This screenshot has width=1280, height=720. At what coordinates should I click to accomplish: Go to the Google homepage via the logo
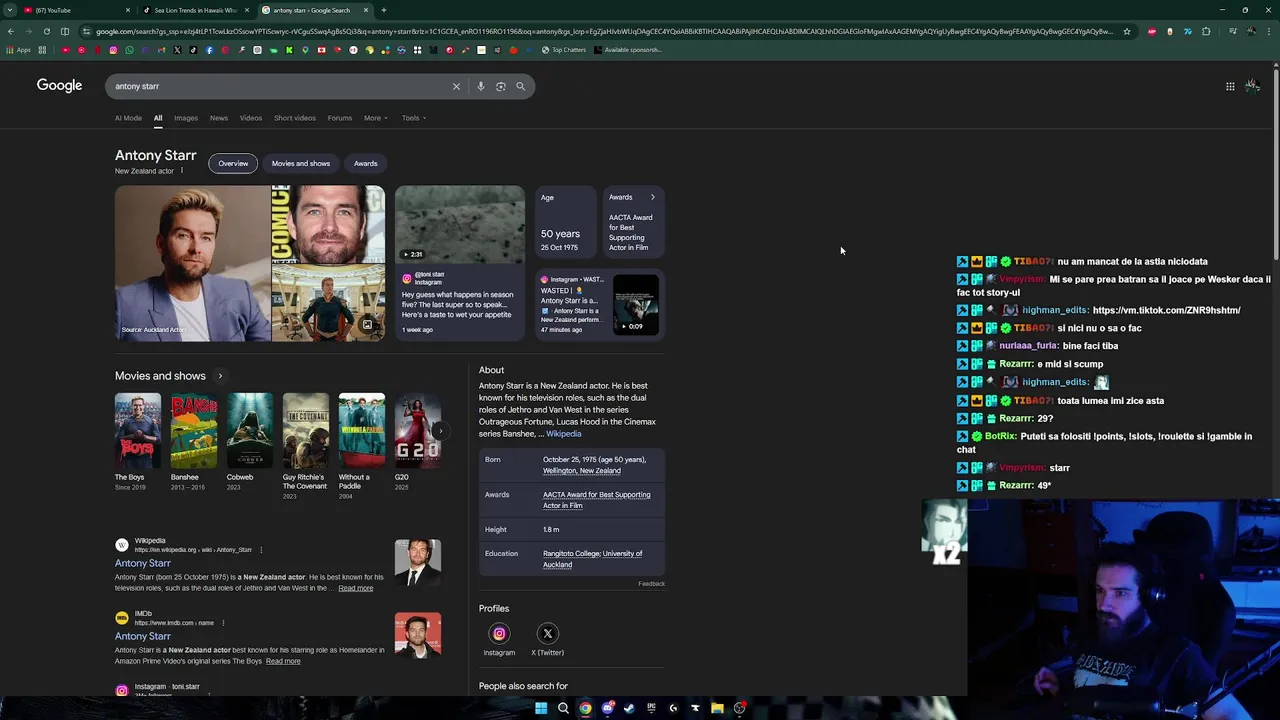tap(59, 85)
